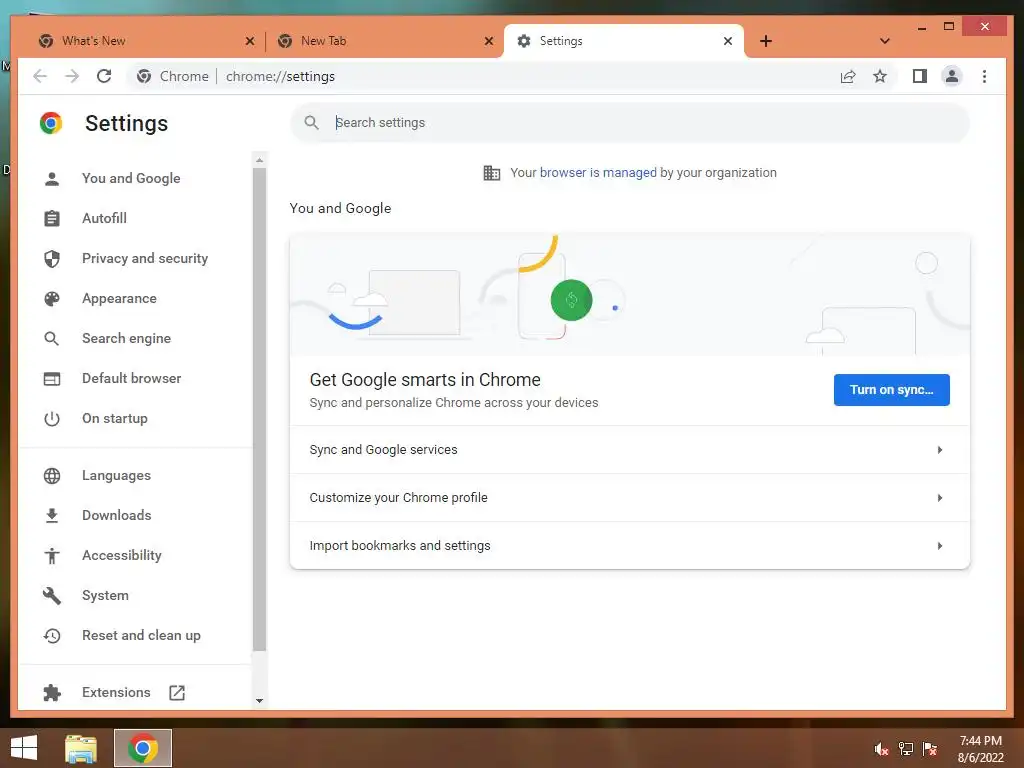Click the forward navigation arrow
The height and width of the screenshot is (768, 1024).
pyautogui.click(x=72, y=76)
